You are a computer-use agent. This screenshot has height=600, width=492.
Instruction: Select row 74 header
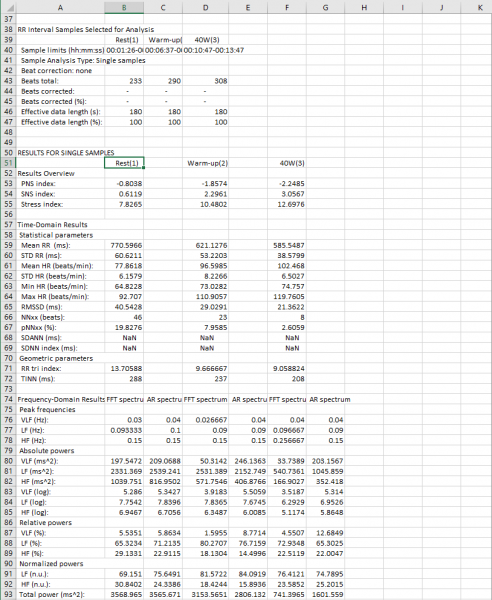(8, 399)
